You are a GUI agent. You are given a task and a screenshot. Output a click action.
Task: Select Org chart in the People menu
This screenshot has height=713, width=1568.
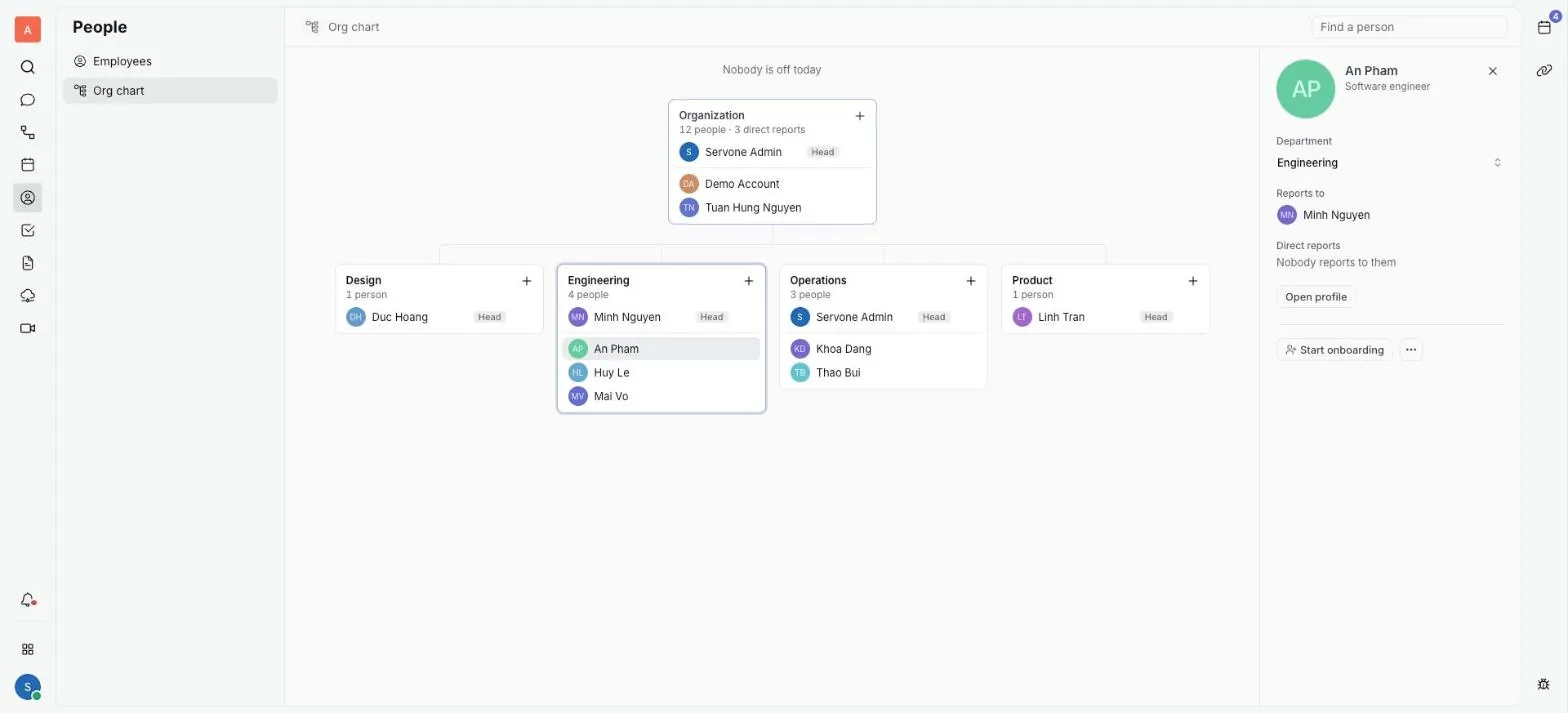(170, 90)
